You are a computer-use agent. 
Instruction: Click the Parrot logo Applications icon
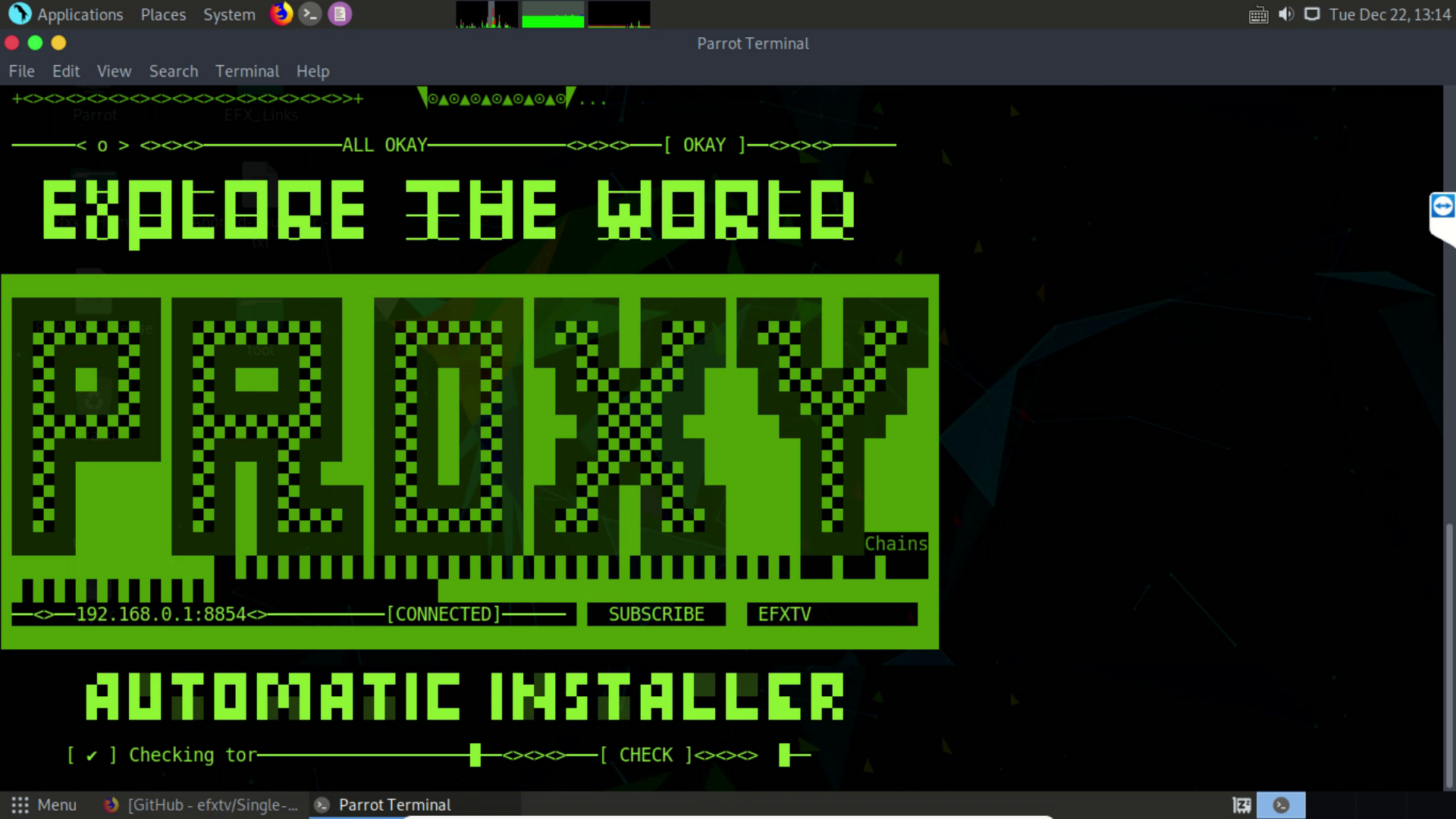(20, 14)
